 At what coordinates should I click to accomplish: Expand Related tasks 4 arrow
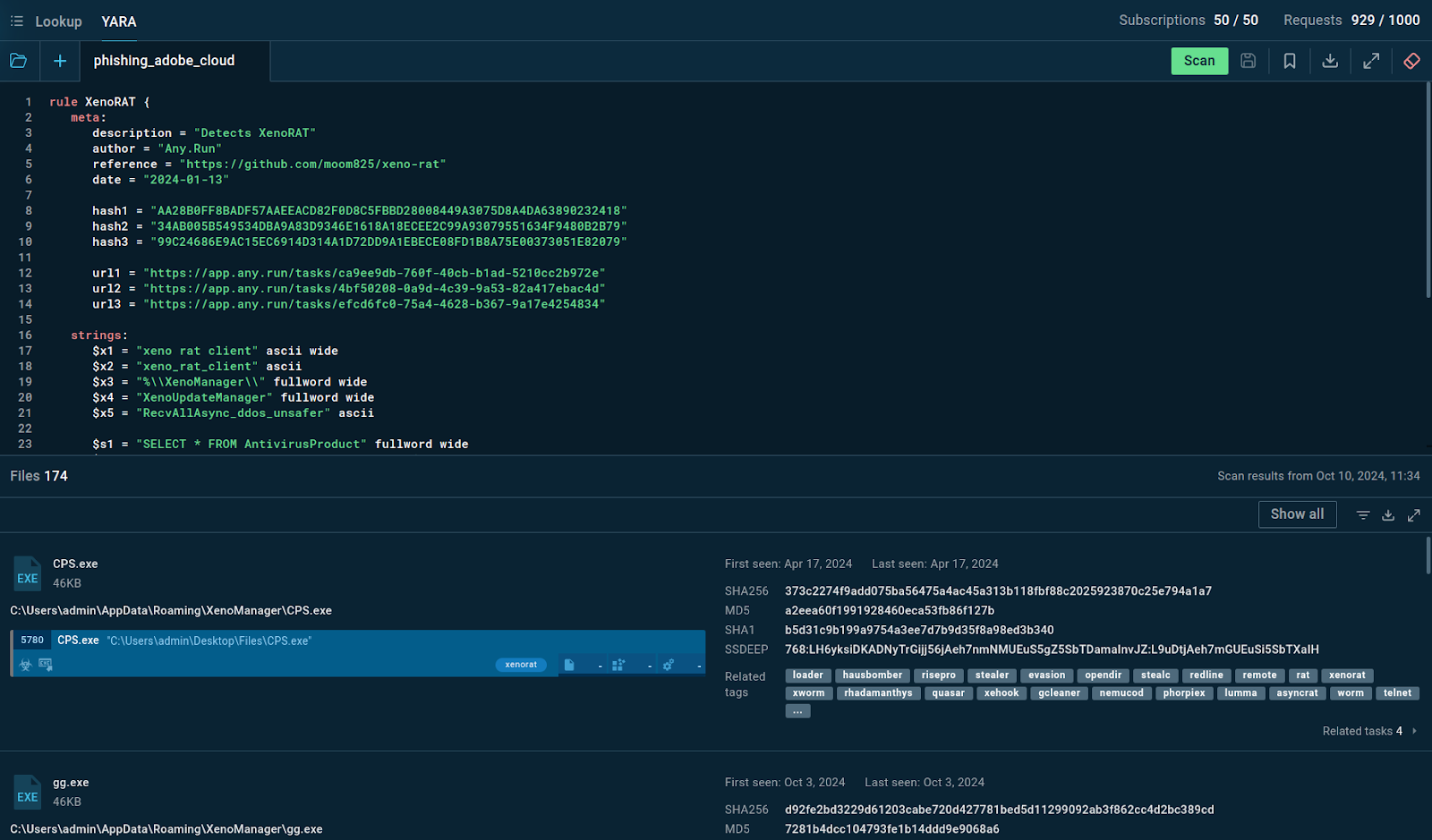point(1414,731)
